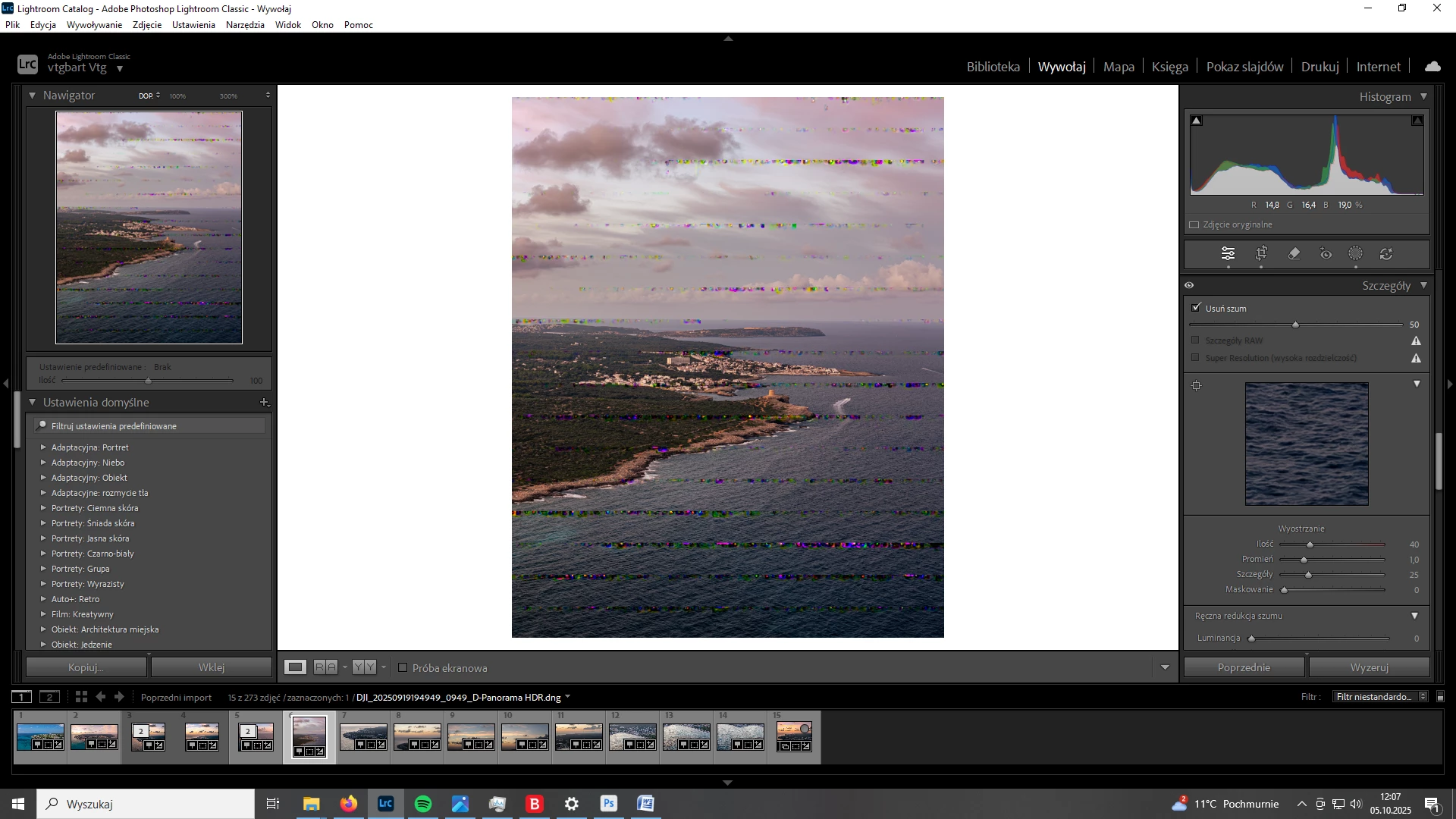Open the Red Eye correction tool
The width and height of the screenshot is (1456, 819).
pos(1326,254)
